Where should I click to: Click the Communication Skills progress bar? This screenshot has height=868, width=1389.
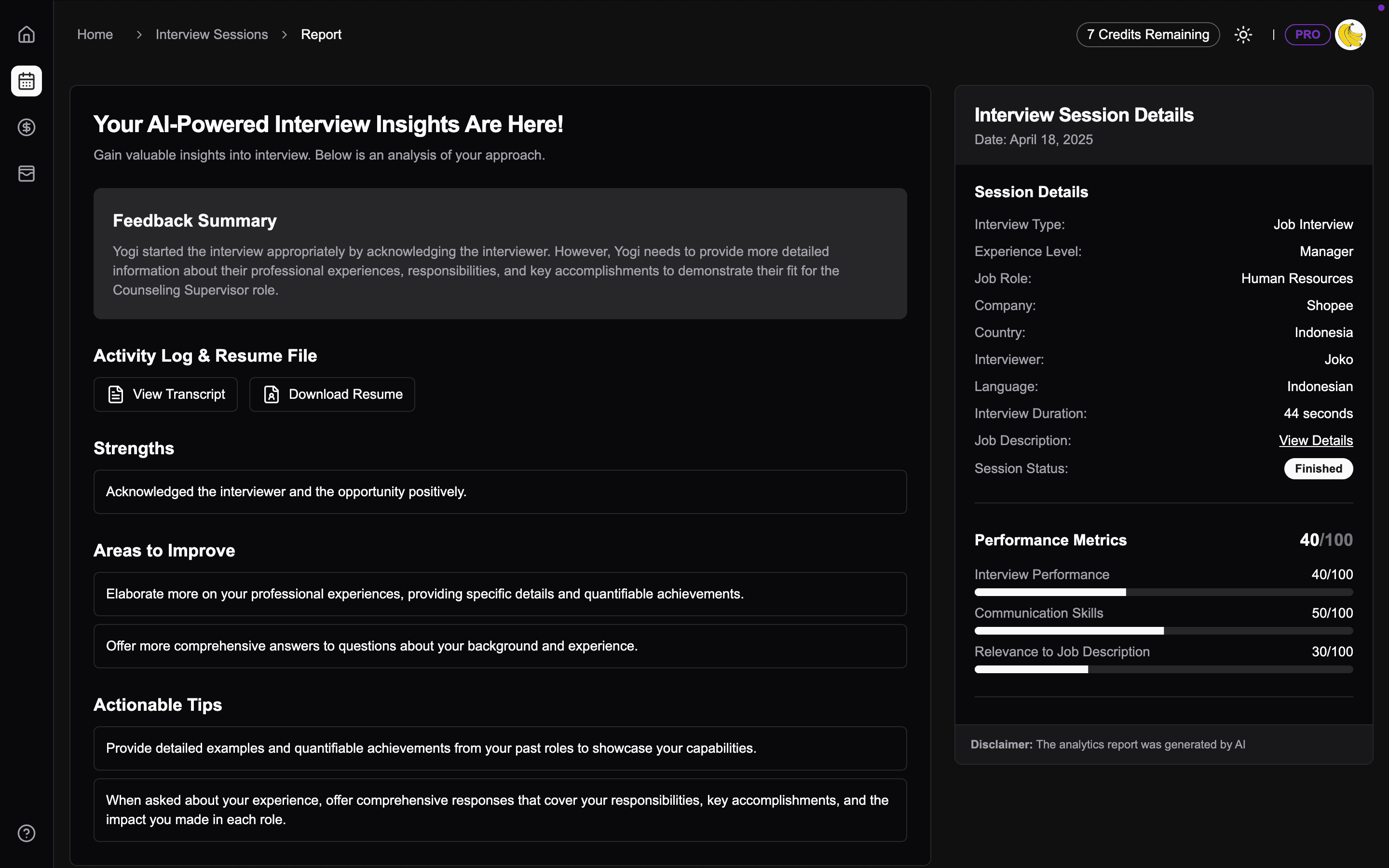(1163, 630)
